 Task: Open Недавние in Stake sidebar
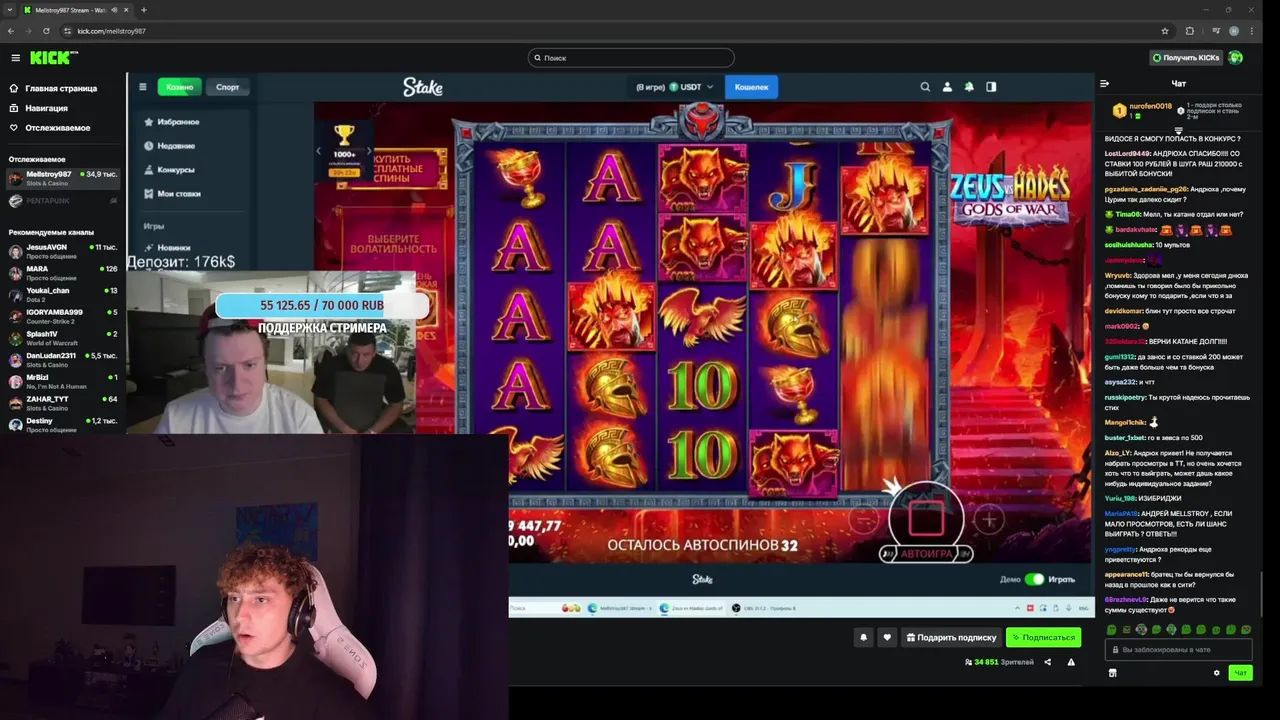click(169, 146)
